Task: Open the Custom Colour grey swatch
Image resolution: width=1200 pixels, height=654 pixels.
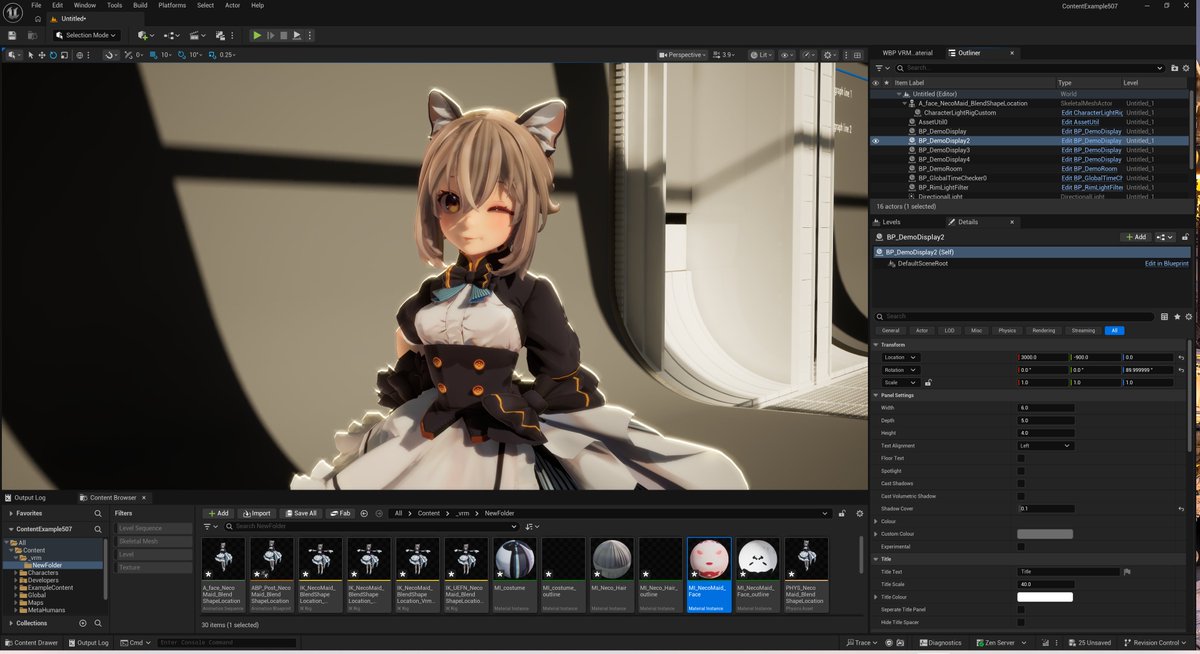Action: pyautogui.click(x=1045, y=534)
